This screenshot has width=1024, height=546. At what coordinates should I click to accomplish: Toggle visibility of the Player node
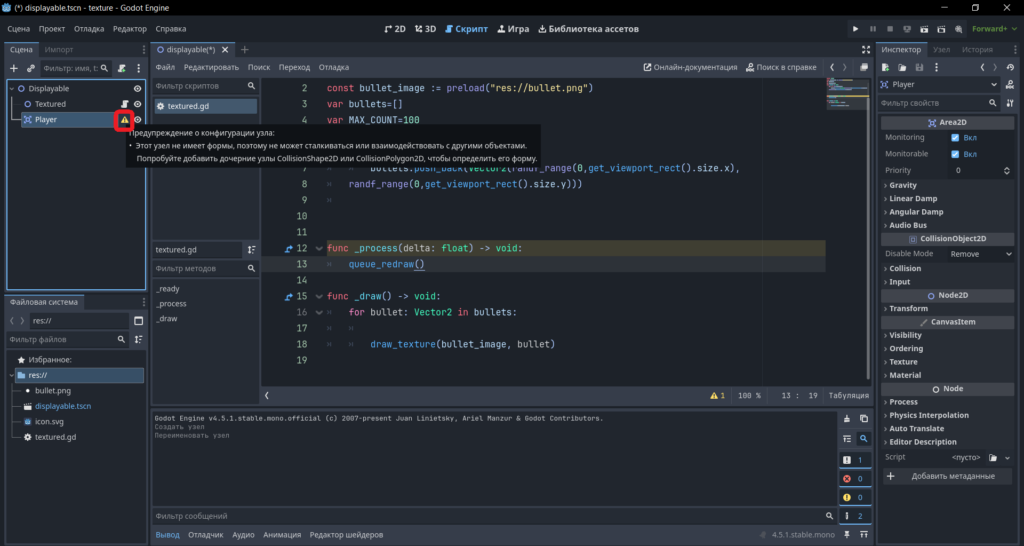(137, 120)
